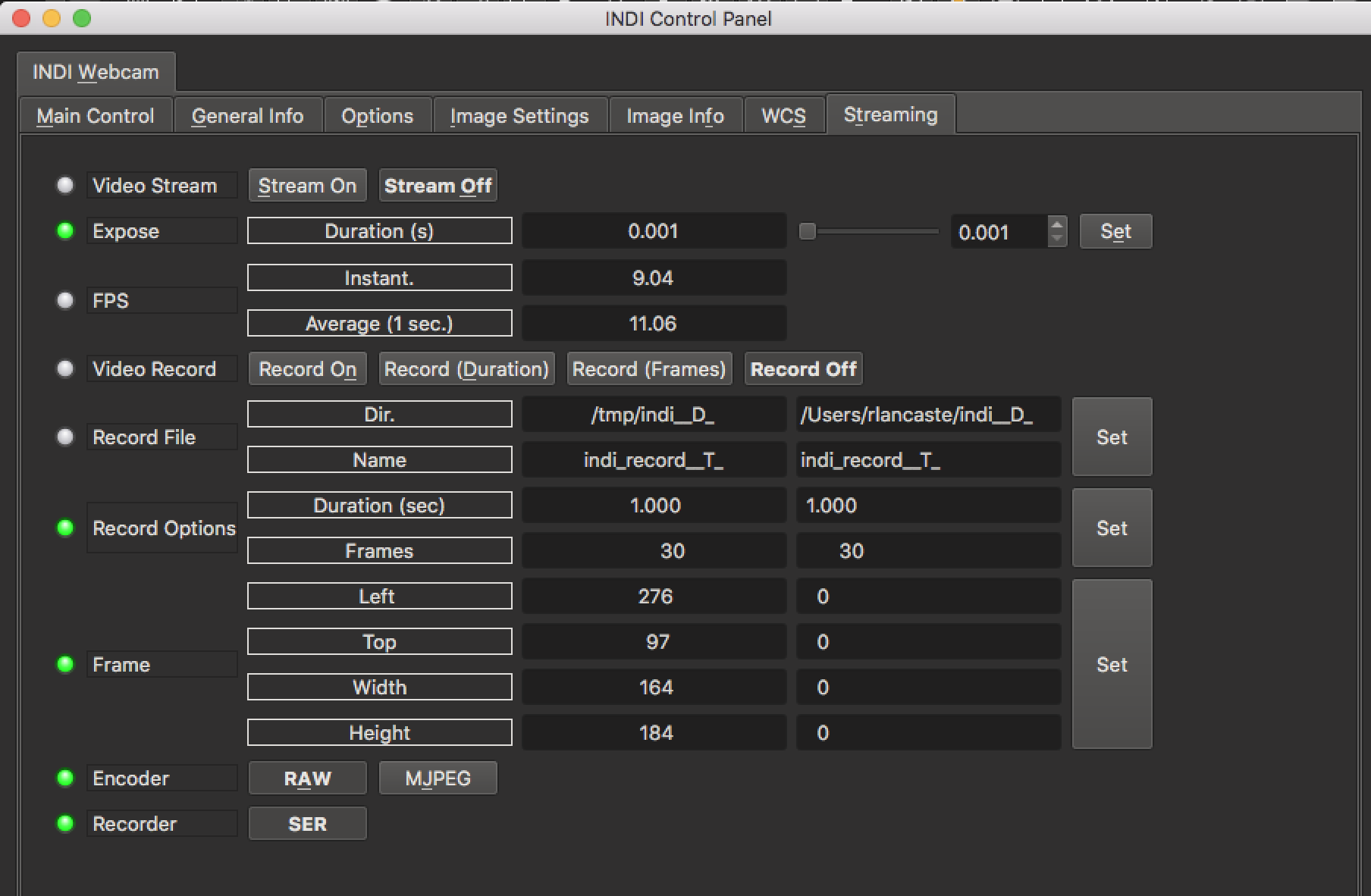Click the current directory value /tmp/indi__D_
This screenshot has height=896, width=1371.
(654, 415)
